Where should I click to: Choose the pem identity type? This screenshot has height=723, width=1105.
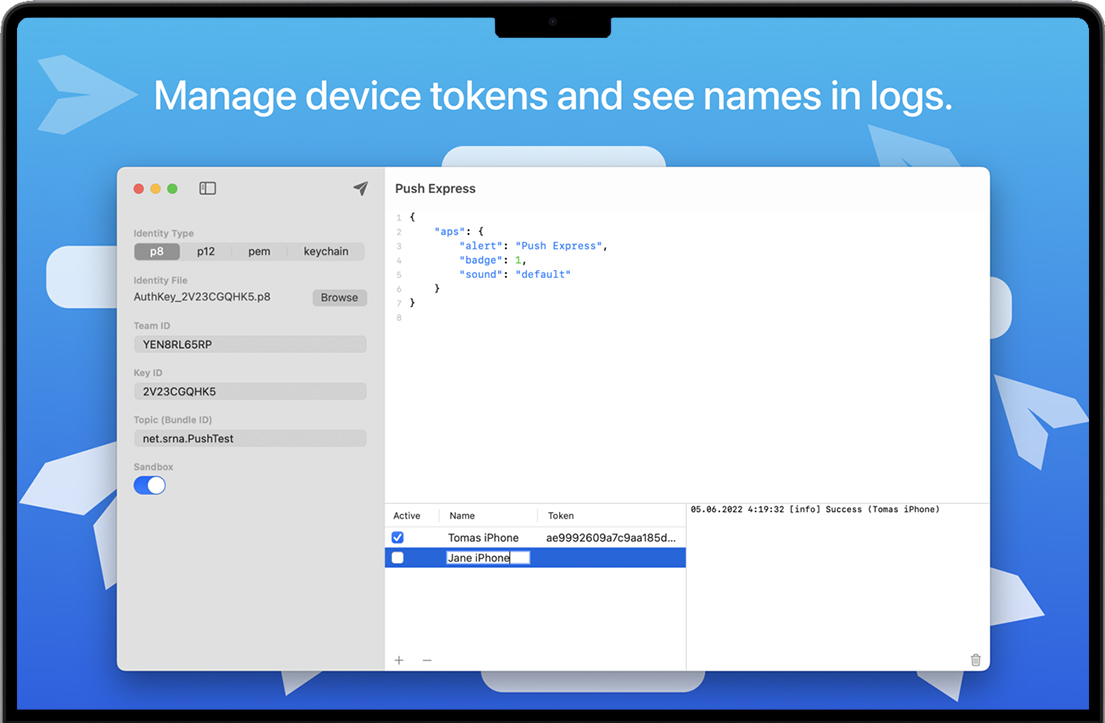click(x=259, y=252)
